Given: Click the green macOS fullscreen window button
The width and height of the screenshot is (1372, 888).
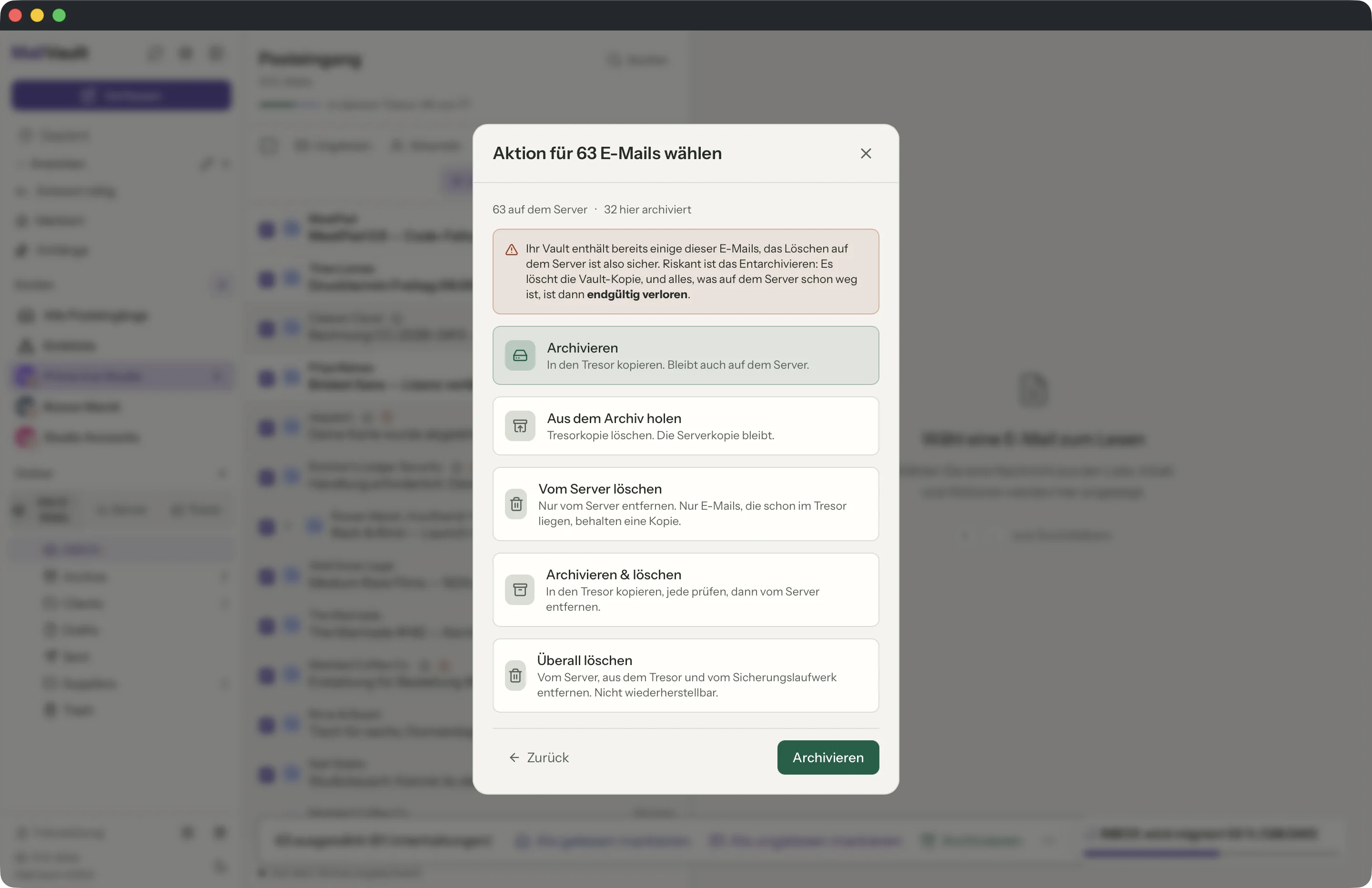Looking at the screenshot, I should 60,16.
